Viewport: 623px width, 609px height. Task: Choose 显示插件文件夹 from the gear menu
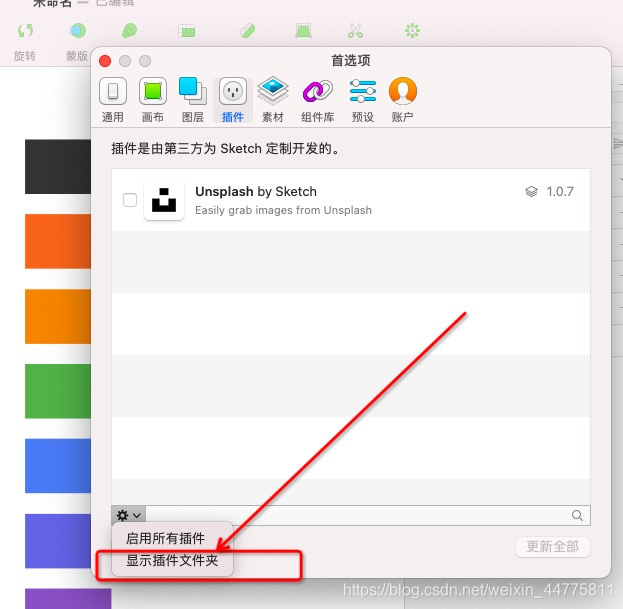pos(172,561)
